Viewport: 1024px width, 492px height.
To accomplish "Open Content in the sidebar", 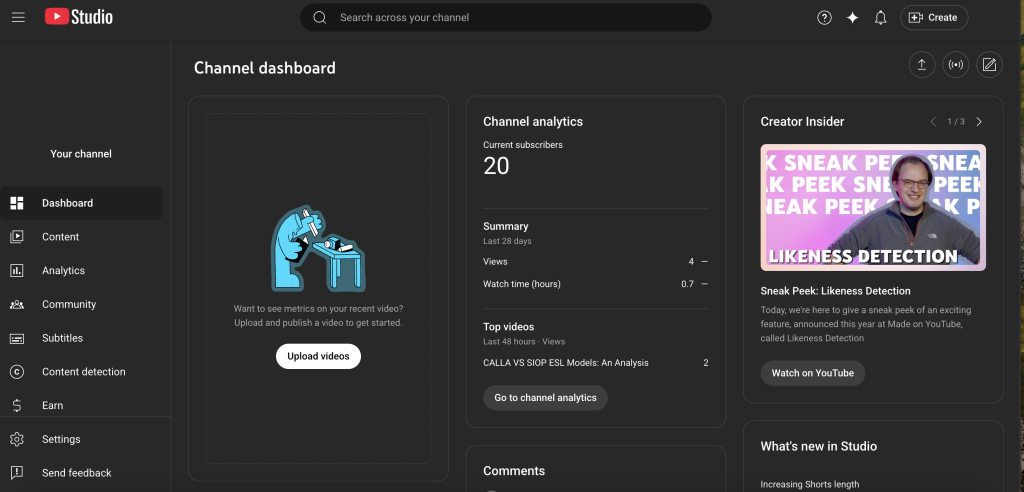I will tap(60, 237).
